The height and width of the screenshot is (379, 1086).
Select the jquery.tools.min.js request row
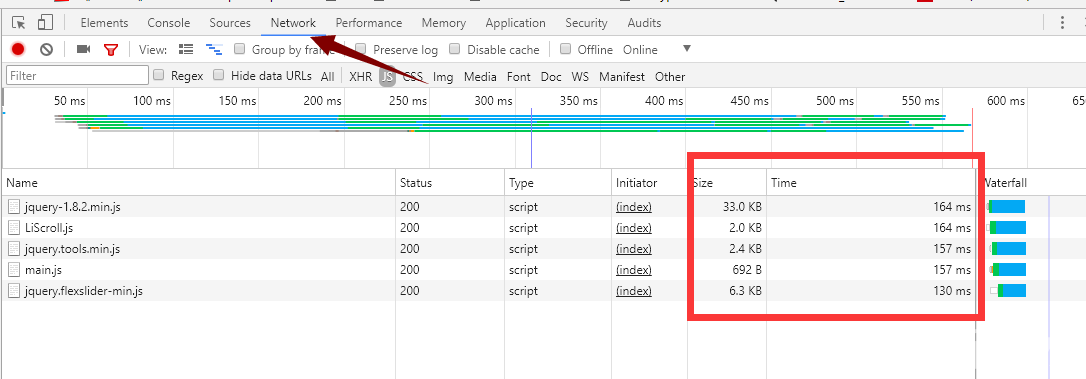(x=543, y=249)
